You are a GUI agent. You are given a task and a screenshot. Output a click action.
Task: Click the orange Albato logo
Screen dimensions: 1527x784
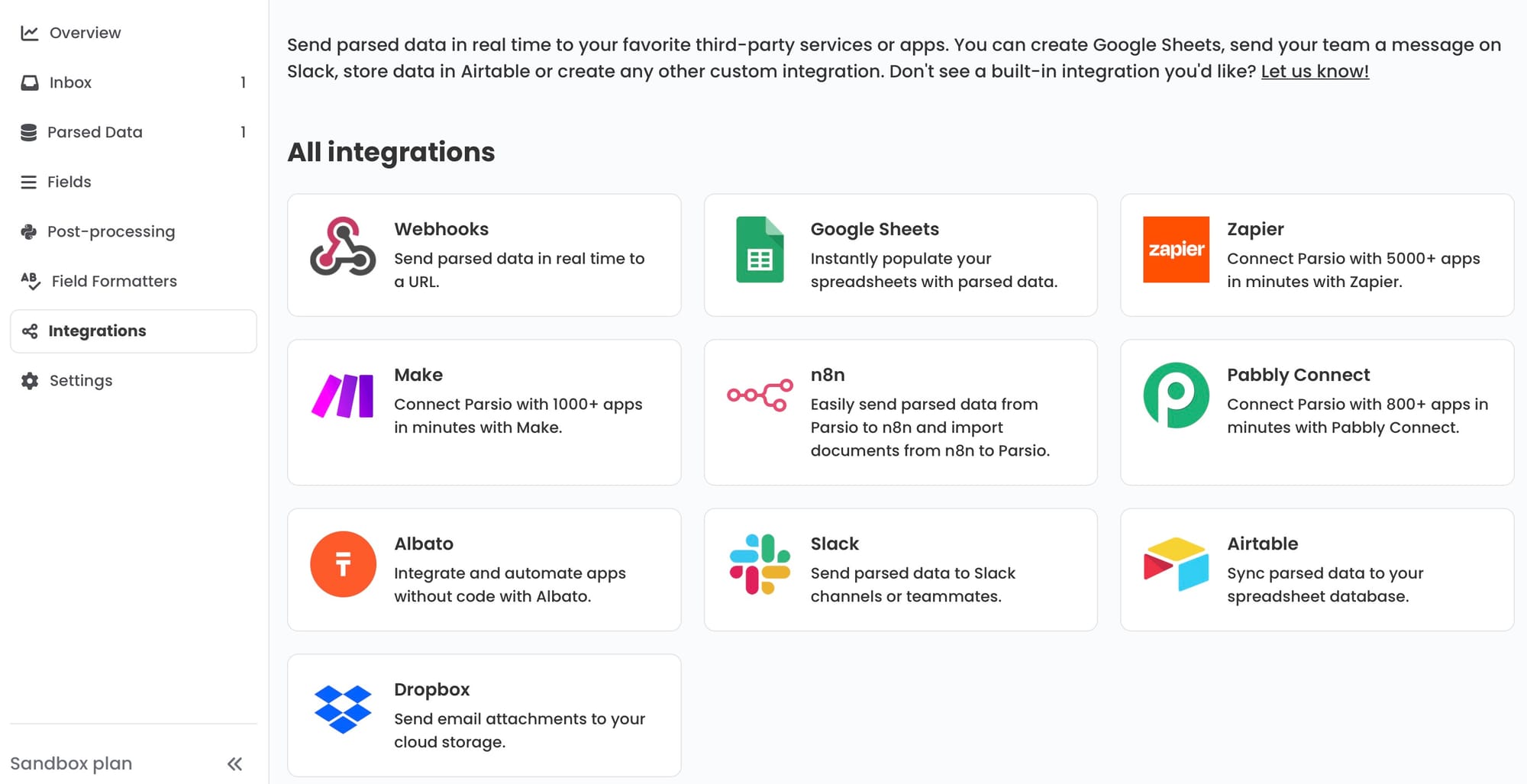tap(343, 564)
